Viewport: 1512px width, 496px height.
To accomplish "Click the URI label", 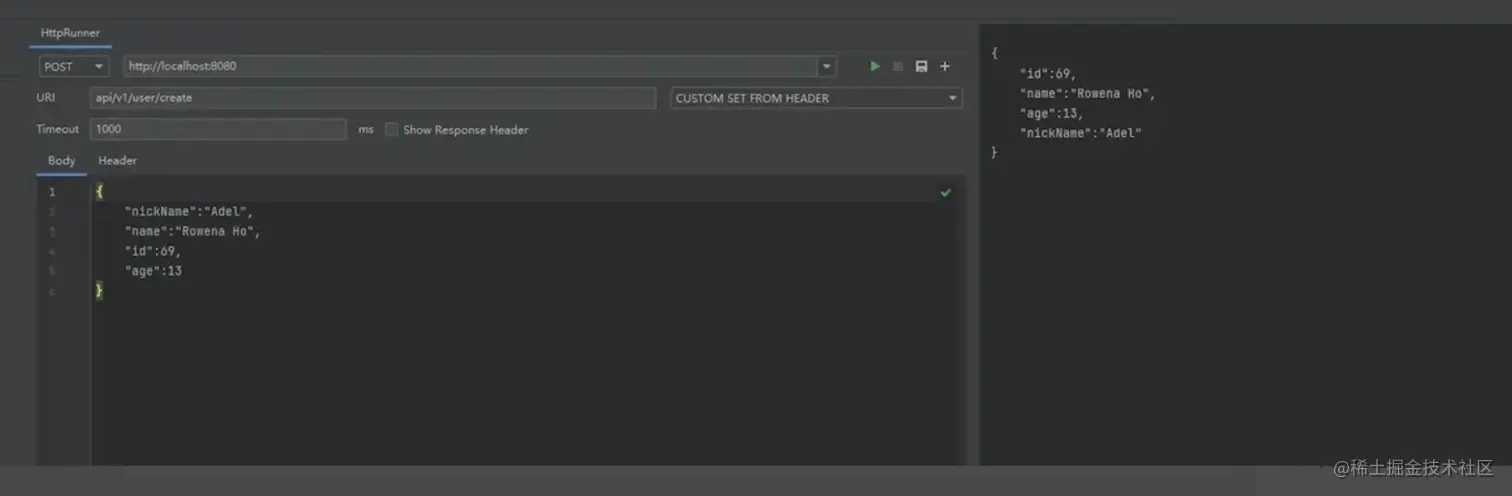I will [46, 98].
